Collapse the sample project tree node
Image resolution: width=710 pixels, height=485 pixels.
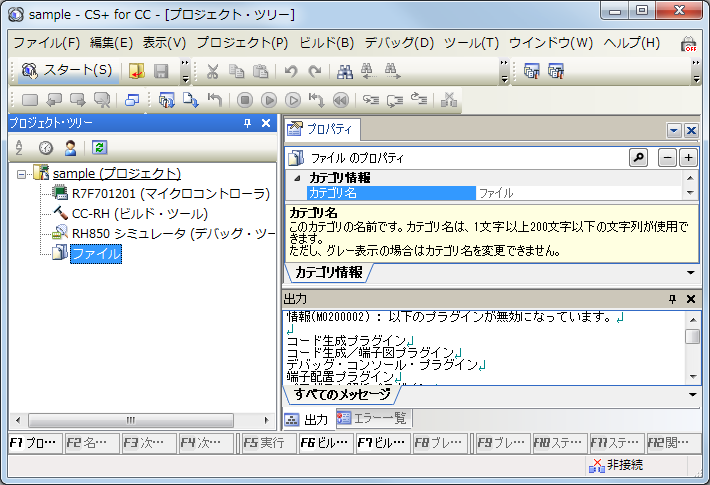click(x=21, y=174)
